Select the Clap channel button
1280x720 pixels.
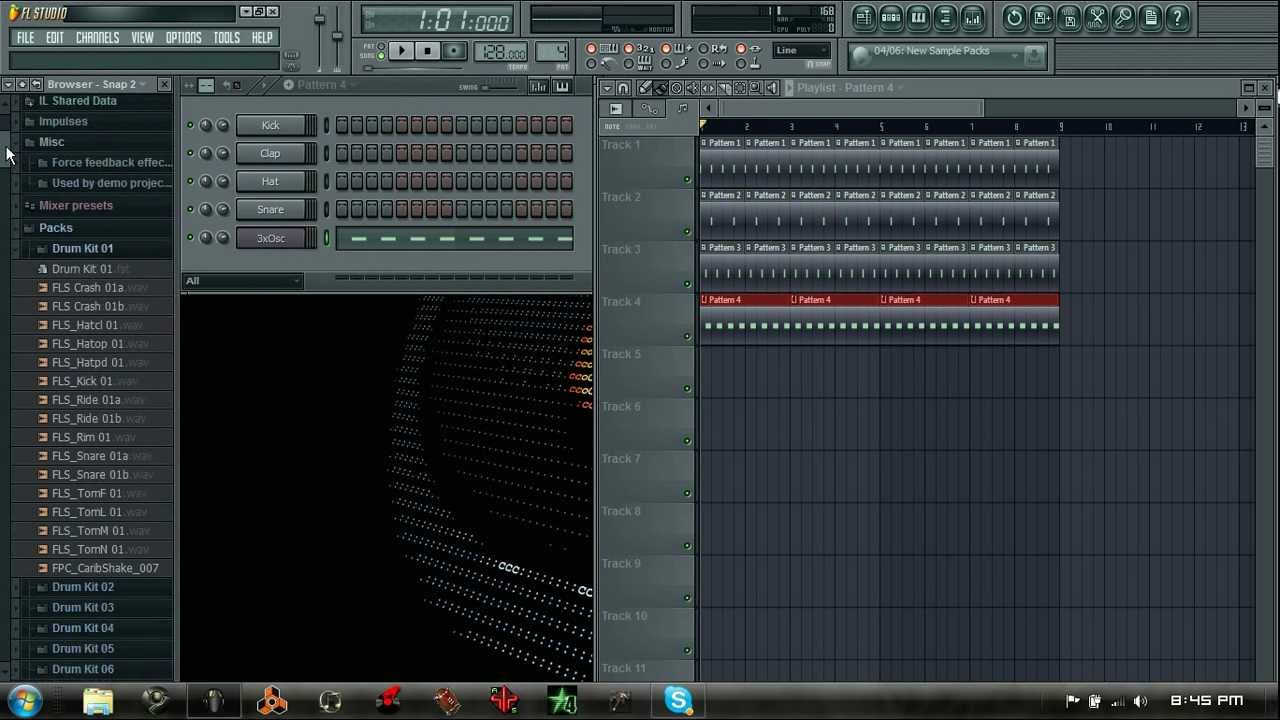pyautogui.click(x=270, y=154)
